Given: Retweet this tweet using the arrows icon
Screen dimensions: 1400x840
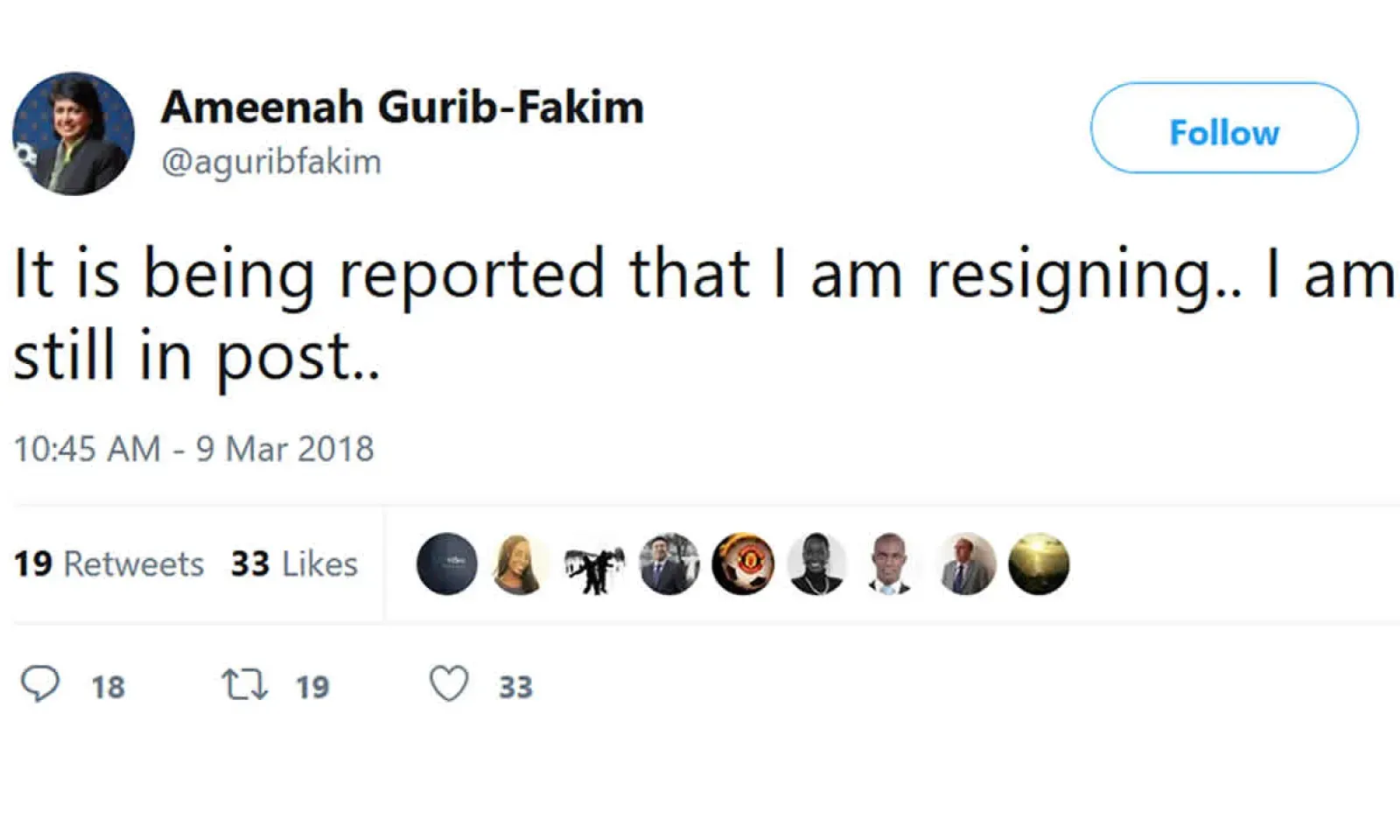Looking at the screenshot, I should 244,684.
